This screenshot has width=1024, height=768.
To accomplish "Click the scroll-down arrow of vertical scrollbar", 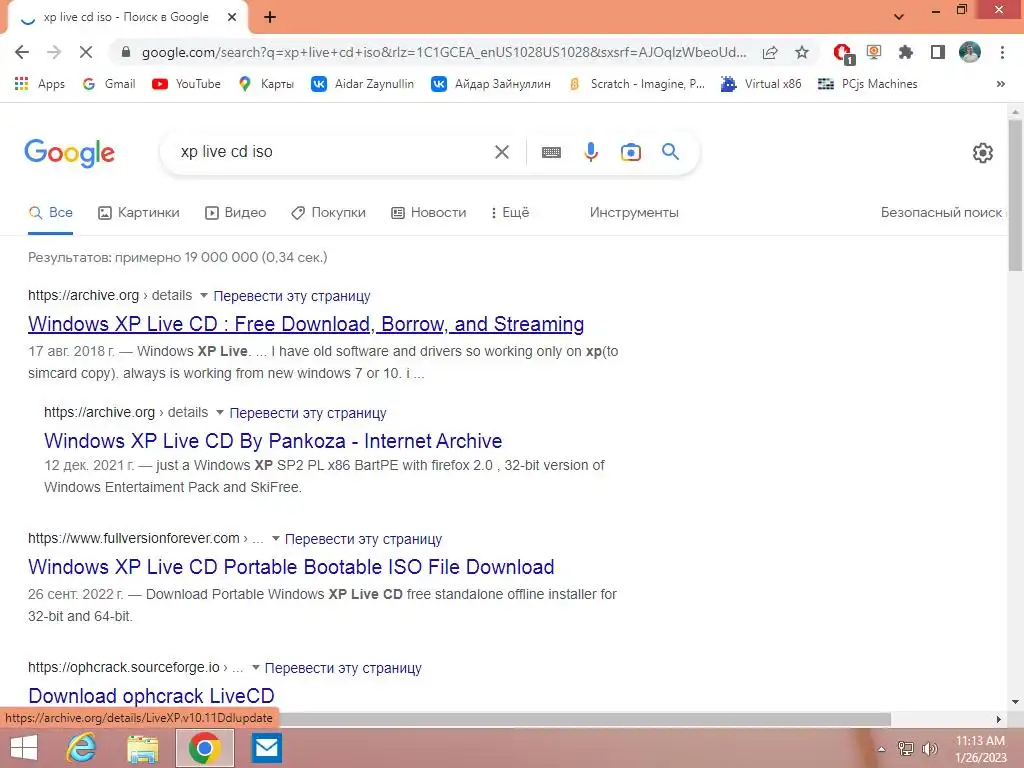I will [x=1015, y=702].
